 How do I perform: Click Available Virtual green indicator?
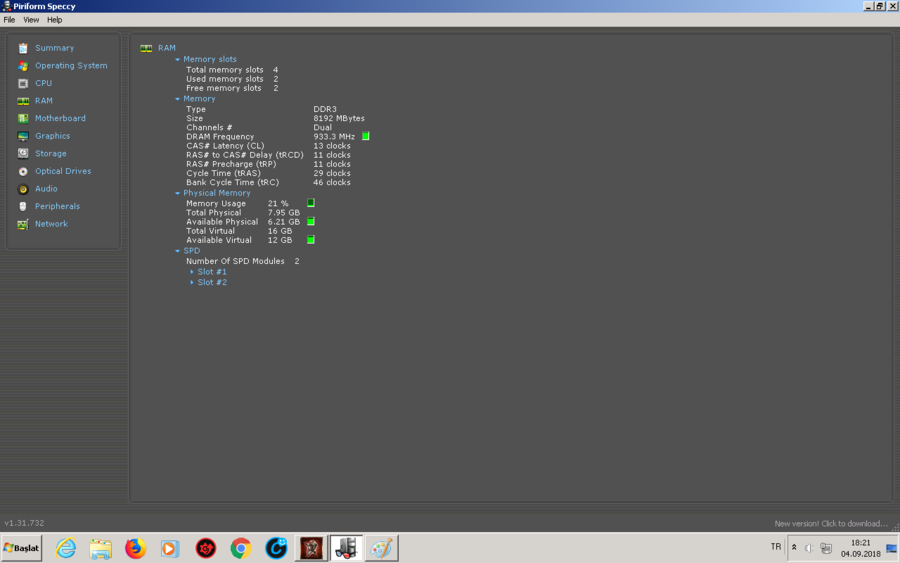pos(311,240)
